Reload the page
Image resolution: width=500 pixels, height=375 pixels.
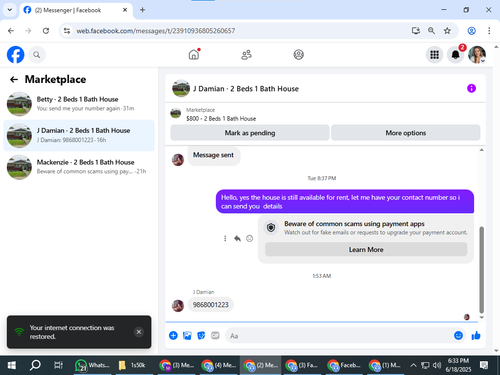pyautogui.click(x=46, y=31)
